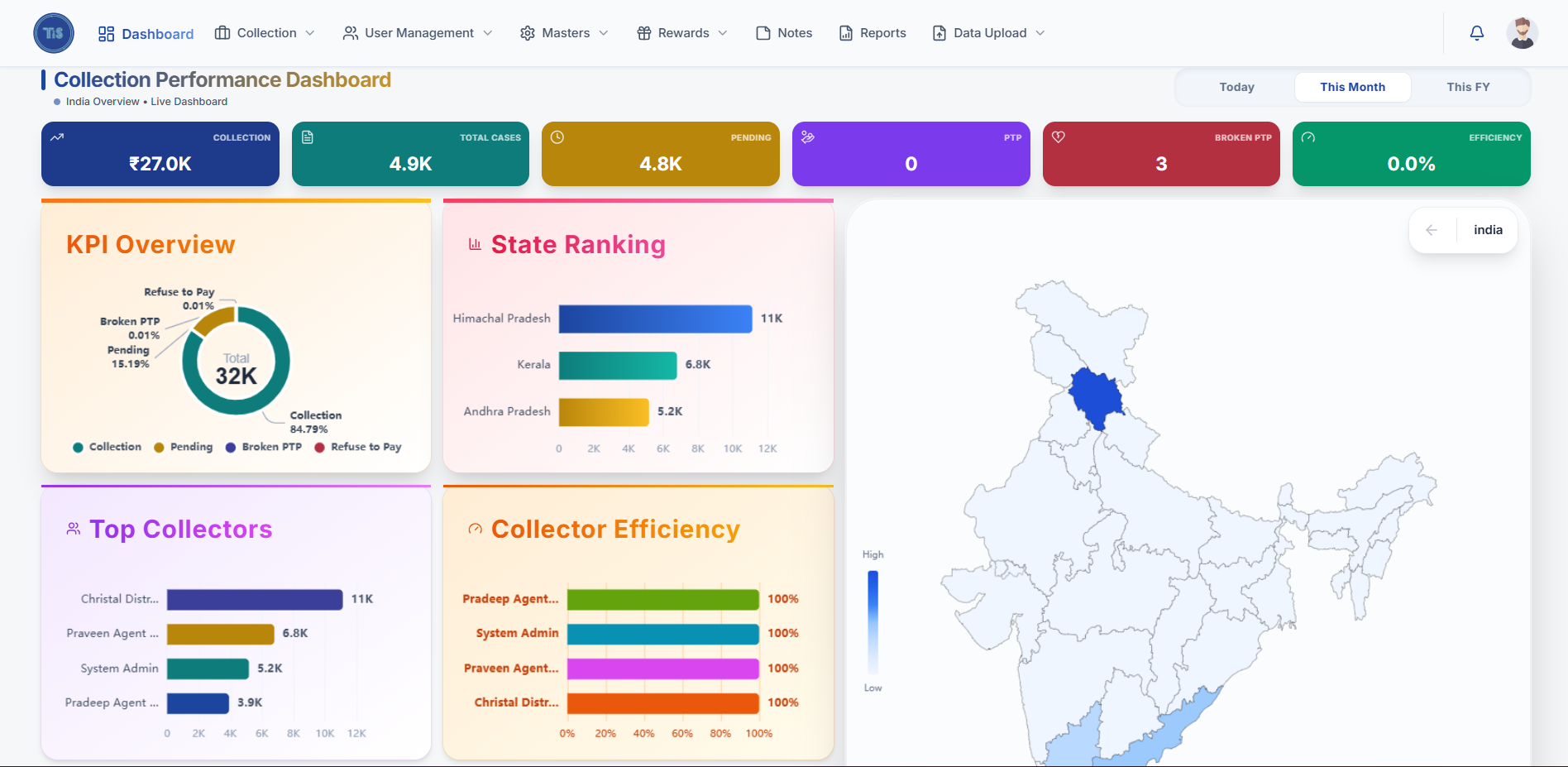1568x767 pixels.
Task: Click the gauge icon on Efficiency card
Action: tap(1308, 137)
